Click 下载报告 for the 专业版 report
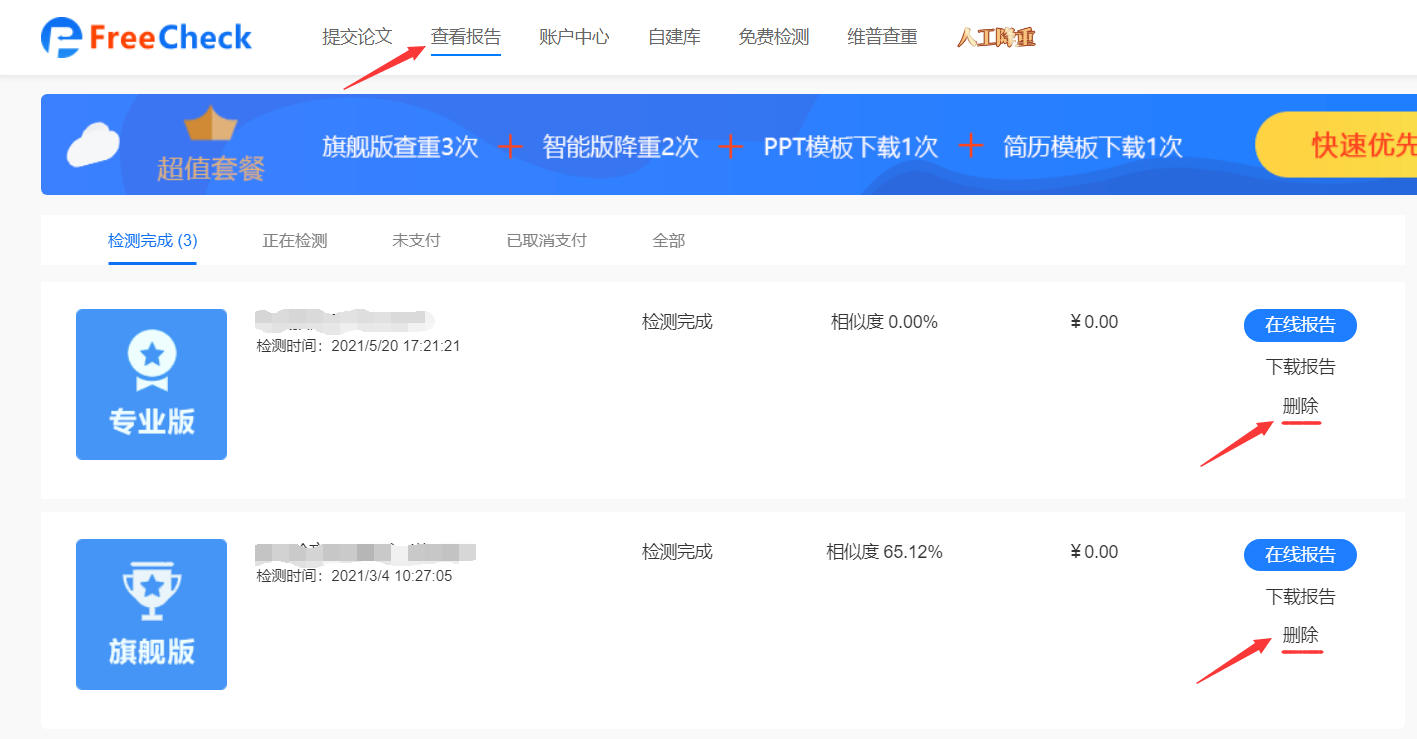1417x739 pixels. click(1301, 367)
